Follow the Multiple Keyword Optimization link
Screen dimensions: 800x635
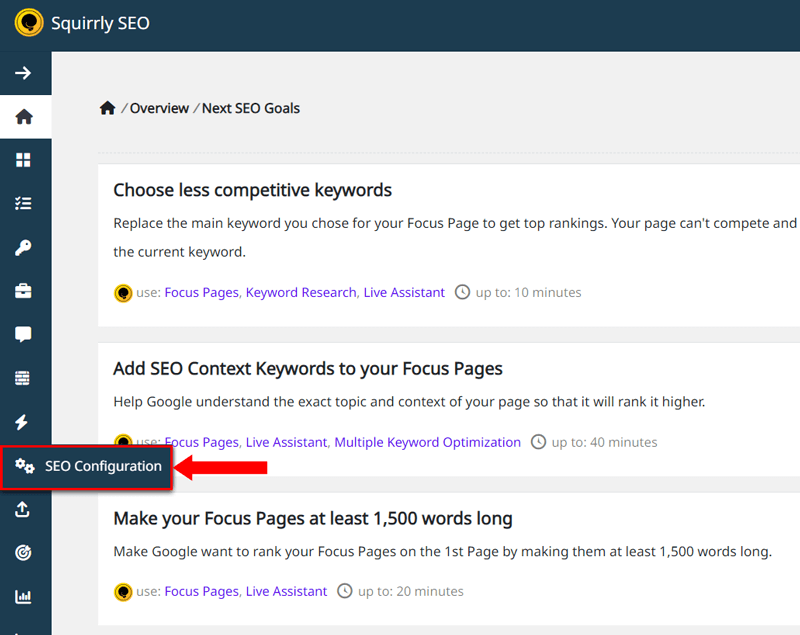click(428, 442)
